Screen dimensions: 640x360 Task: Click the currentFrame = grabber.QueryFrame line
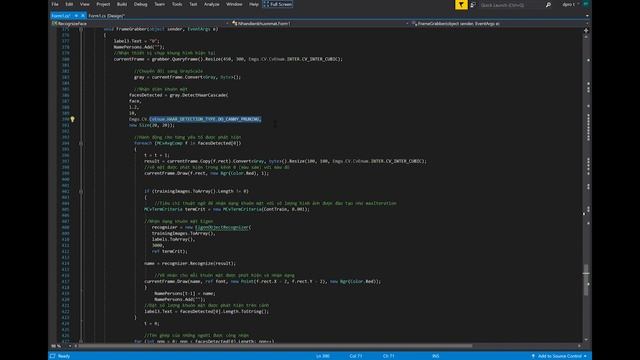(228, 59)
